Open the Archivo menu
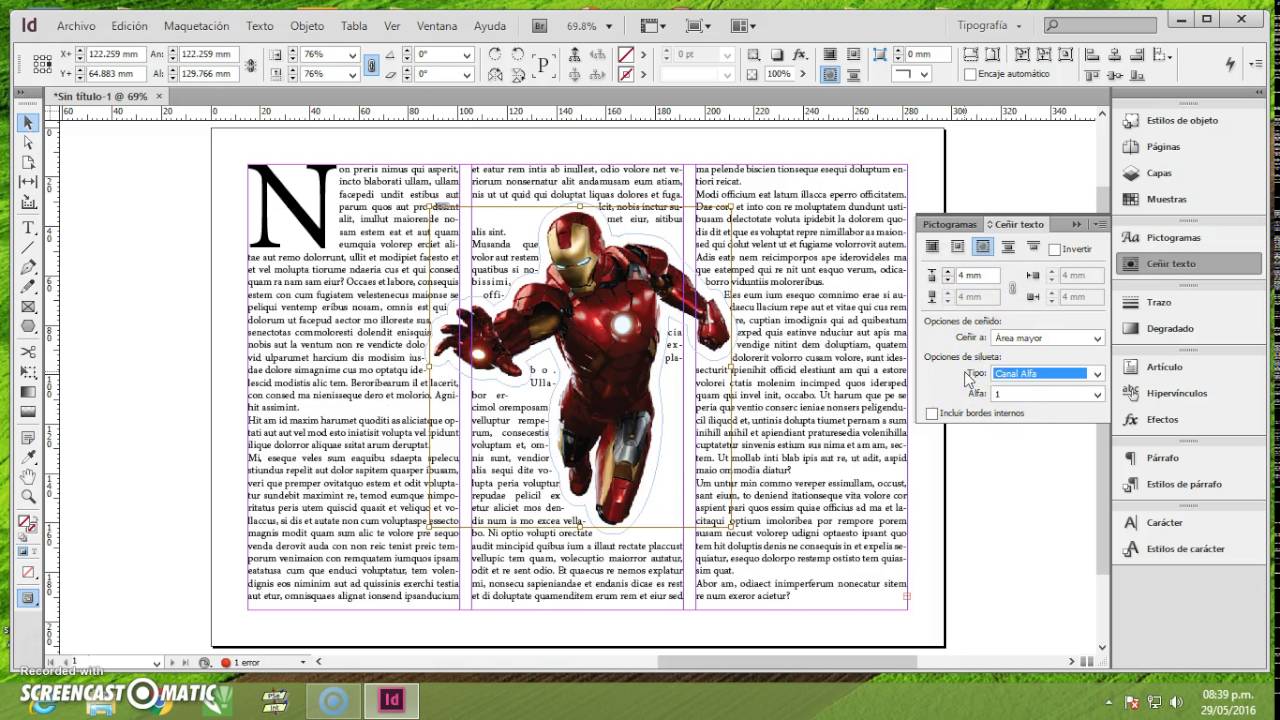Screen dimensions: 1280x720 tap(76, 26)
